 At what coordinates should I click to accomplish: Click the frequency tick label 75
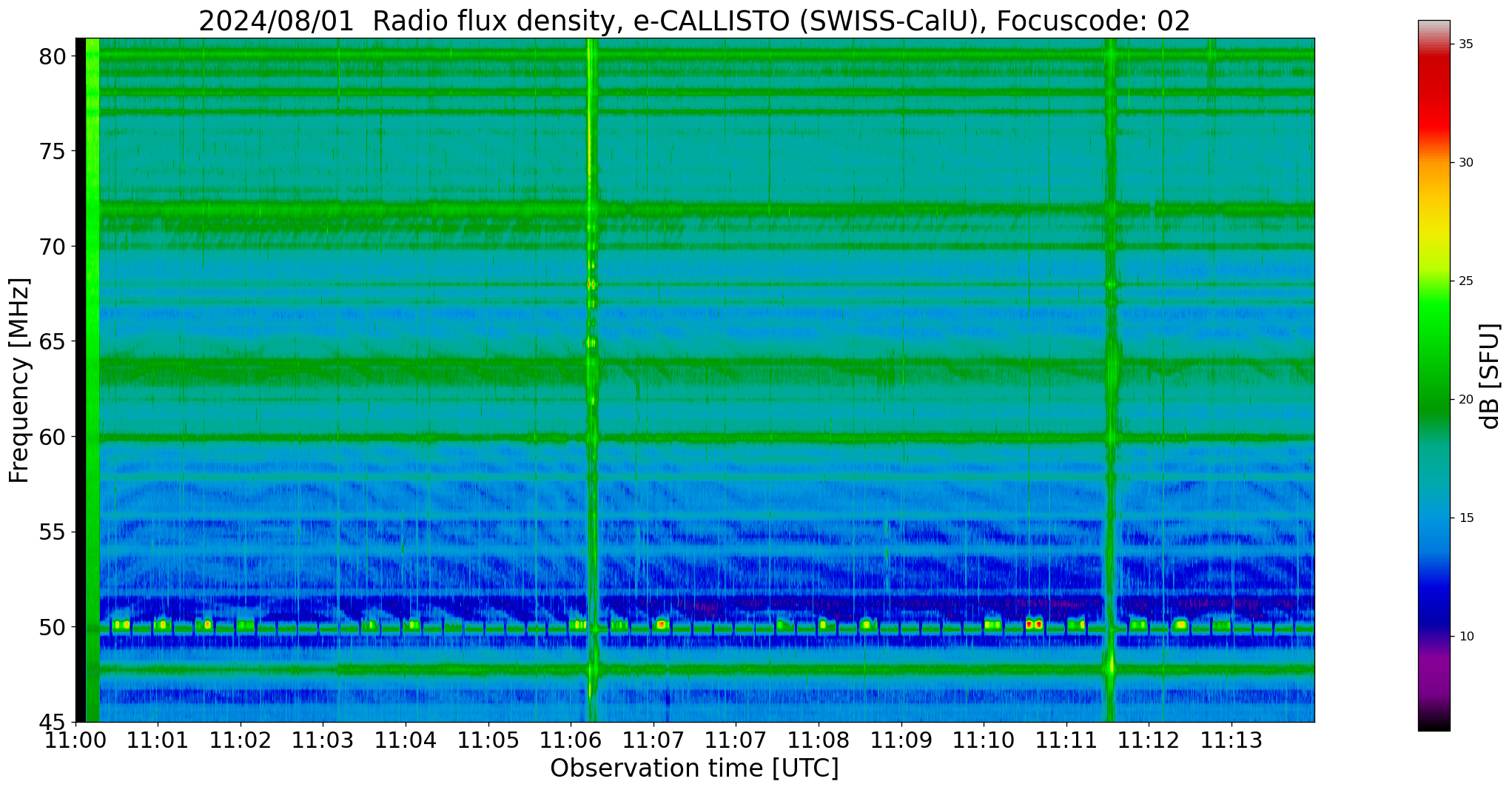(53, 151)
